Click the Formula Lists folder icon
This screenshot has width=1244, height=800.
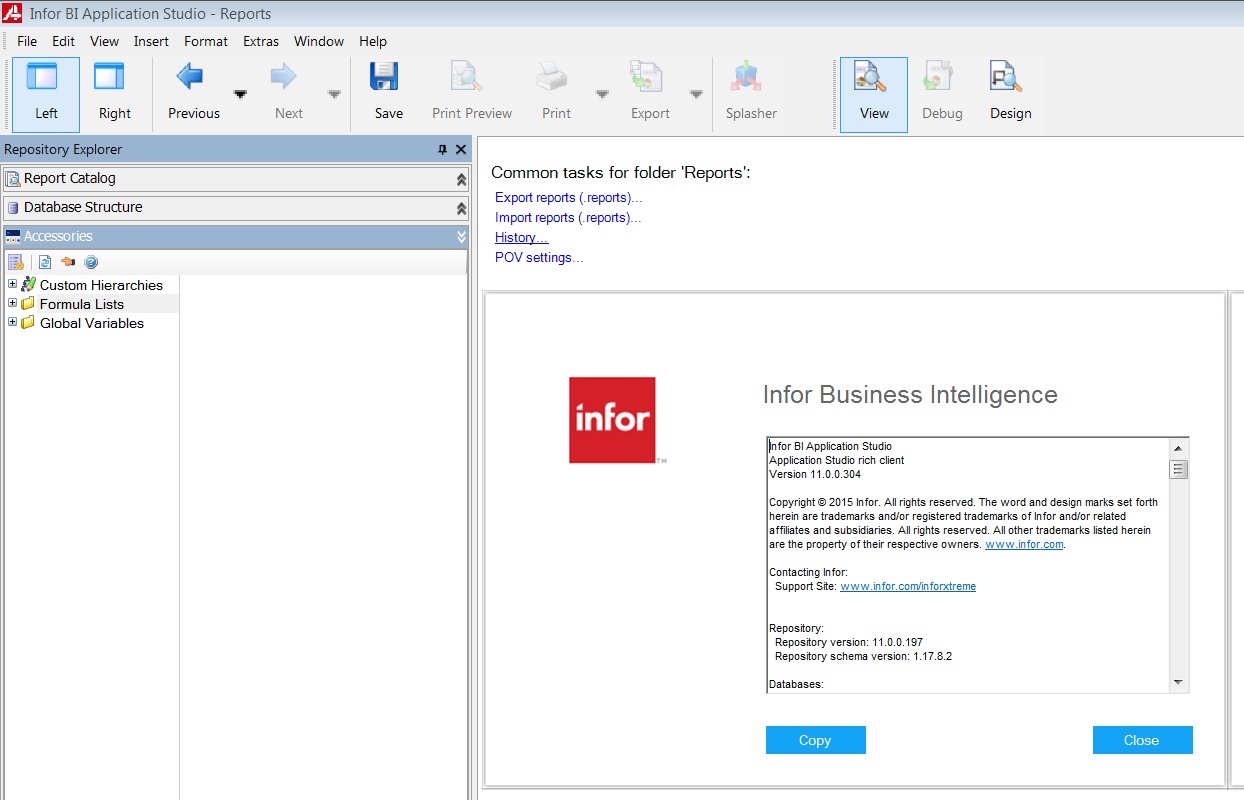pyautogui.click(x=28, y=303)
